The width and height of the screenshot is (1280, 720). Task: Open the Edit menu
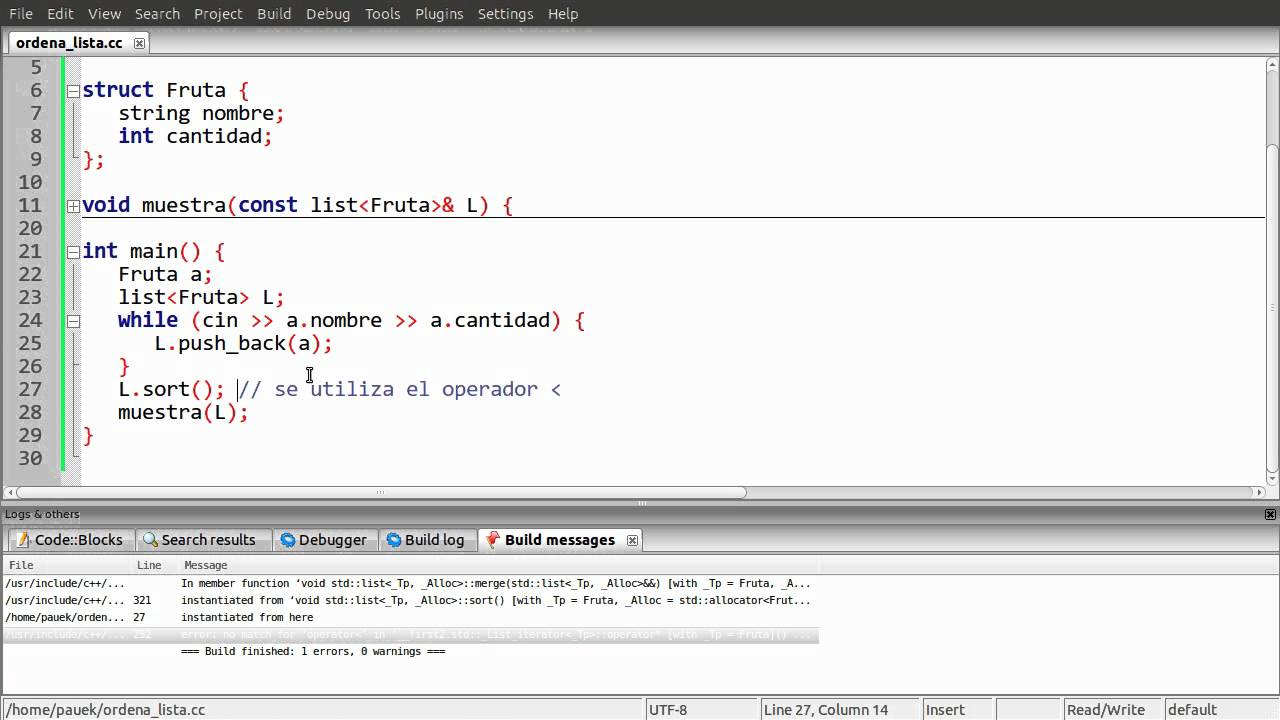coord(60,13)
